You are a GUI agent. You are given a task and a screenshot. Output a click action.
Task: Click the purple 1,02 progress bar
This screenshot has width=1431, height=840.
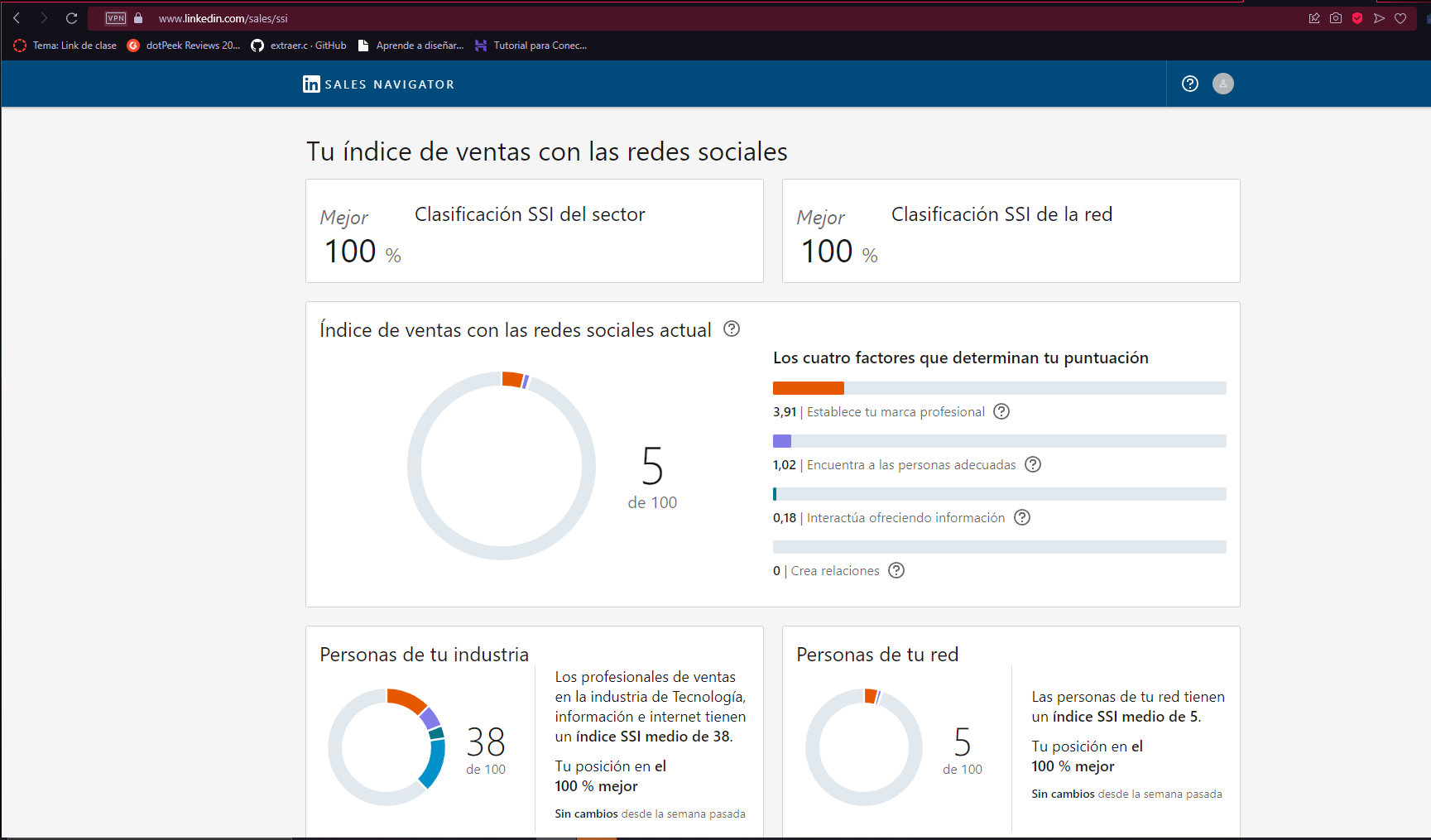pyautogui.click(x=1000, y=441)
